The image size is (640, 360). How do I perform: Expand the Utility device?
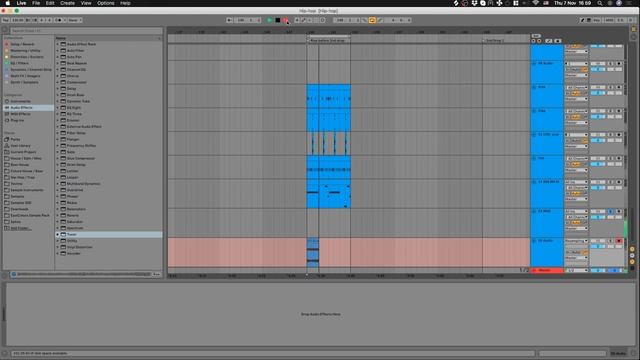58,241
